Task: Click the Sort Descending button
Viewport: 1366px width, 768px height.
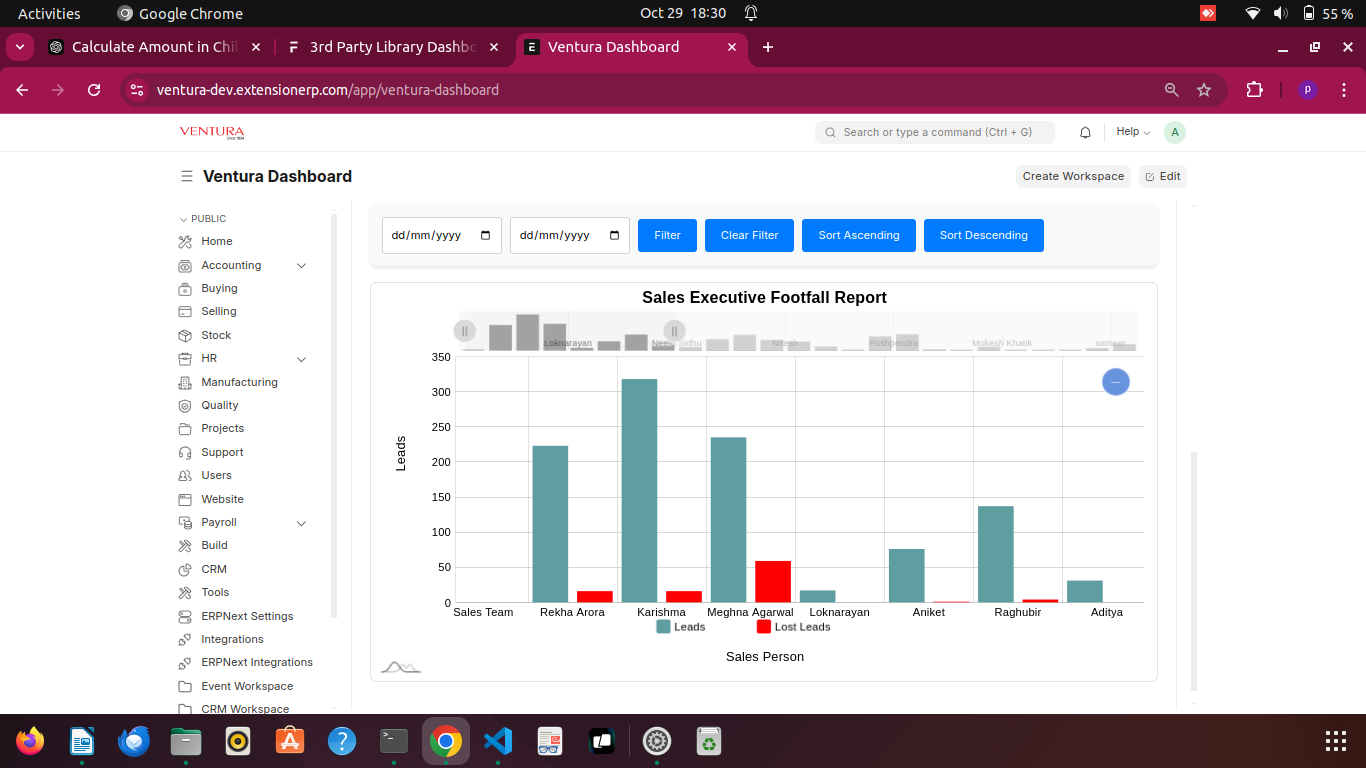Action: pos(984,235)
